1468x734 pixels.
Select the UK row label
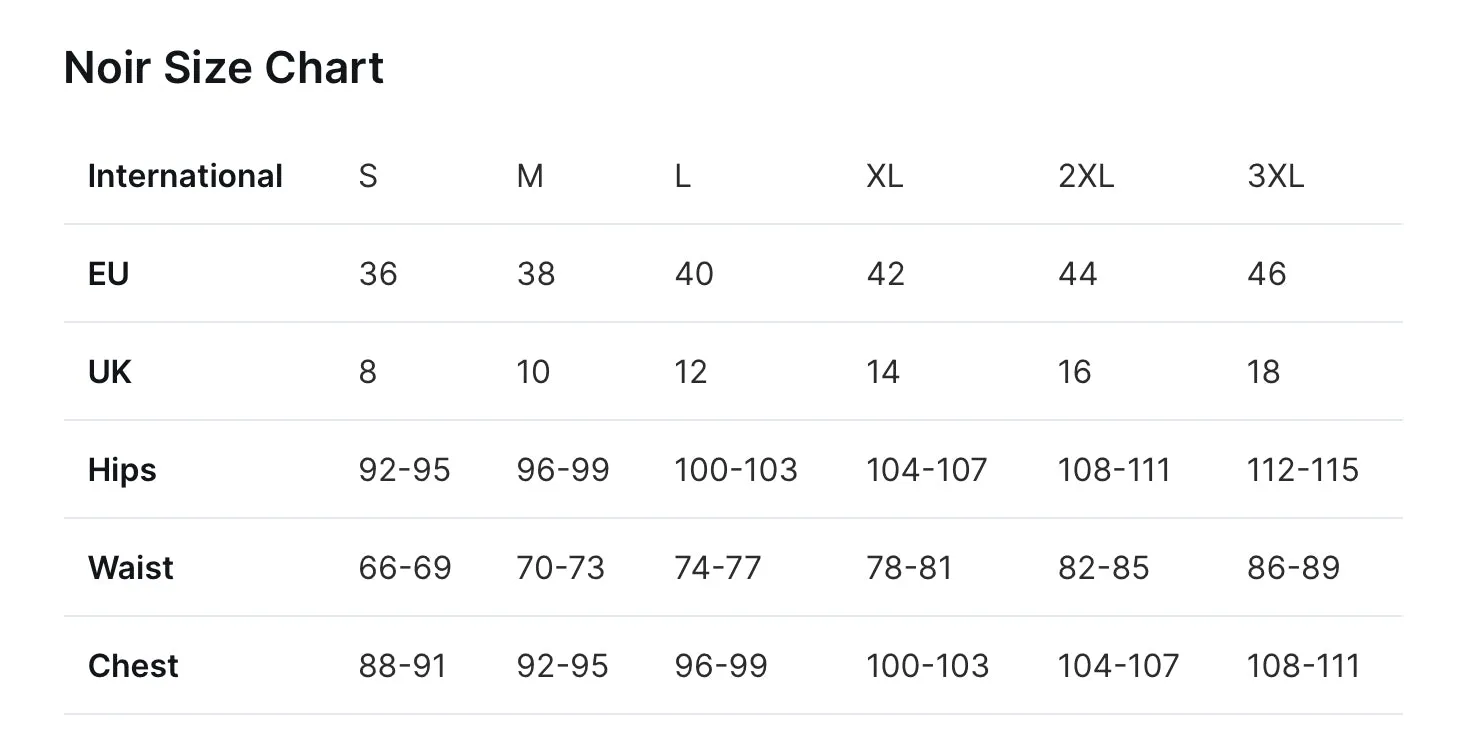tap(110, 372)
